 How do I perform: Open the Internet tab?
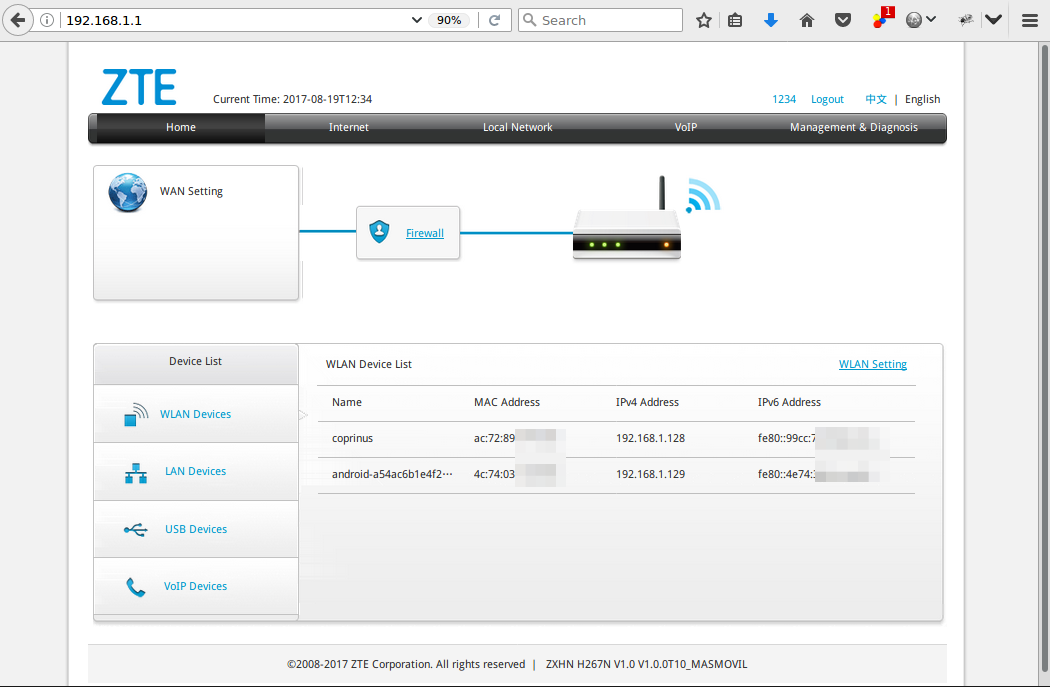[349, 128]
